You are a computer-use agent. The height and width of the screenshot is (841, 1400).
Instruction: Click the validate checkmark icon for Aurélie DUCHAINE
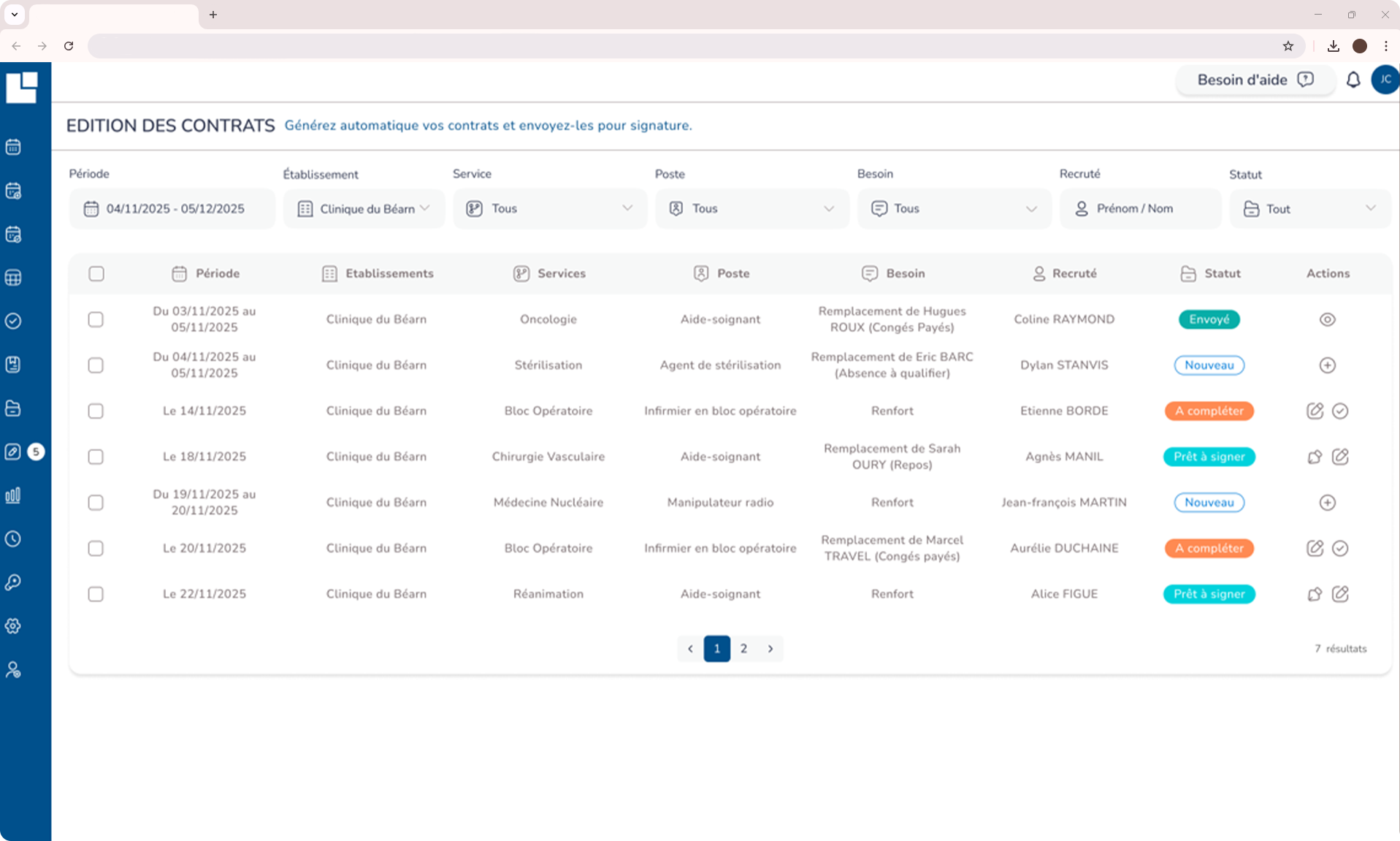click(x=1340, y=548)
